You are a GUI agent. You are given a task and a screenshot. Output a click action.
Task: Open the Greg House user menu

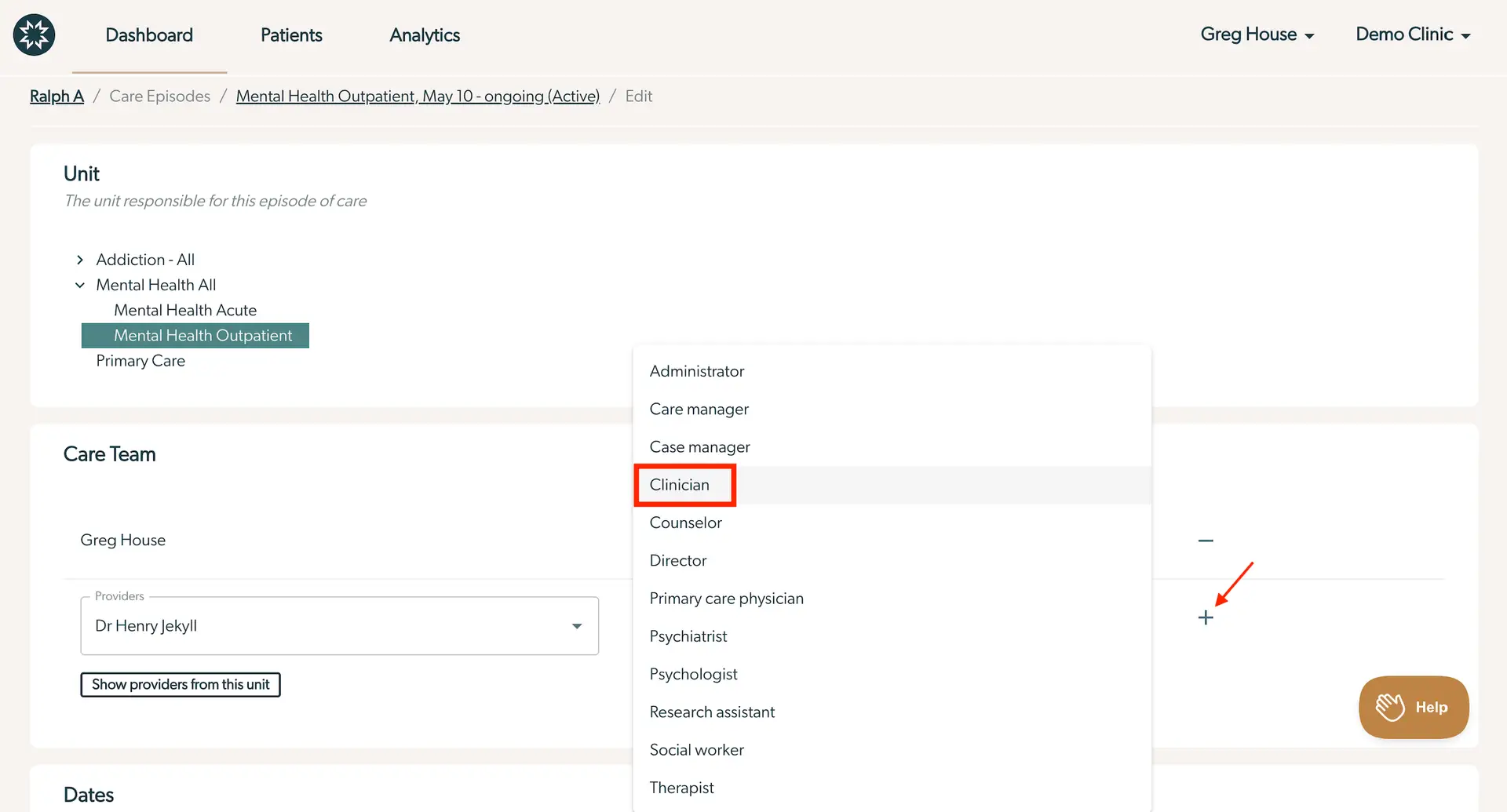[x=1256, y=35]
